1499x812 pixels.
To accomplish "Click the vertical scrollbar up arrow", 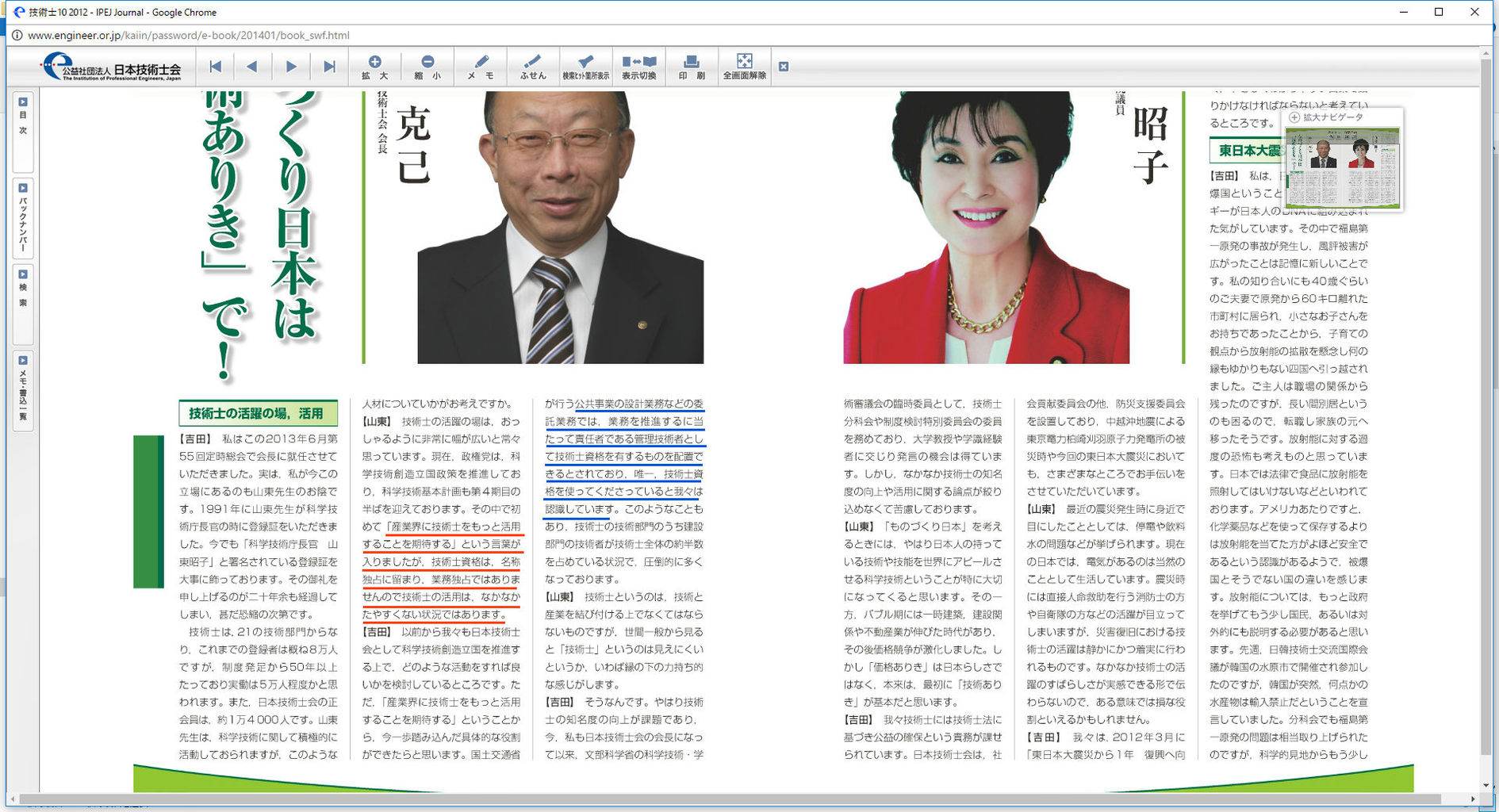I will tap(1486, 54).
